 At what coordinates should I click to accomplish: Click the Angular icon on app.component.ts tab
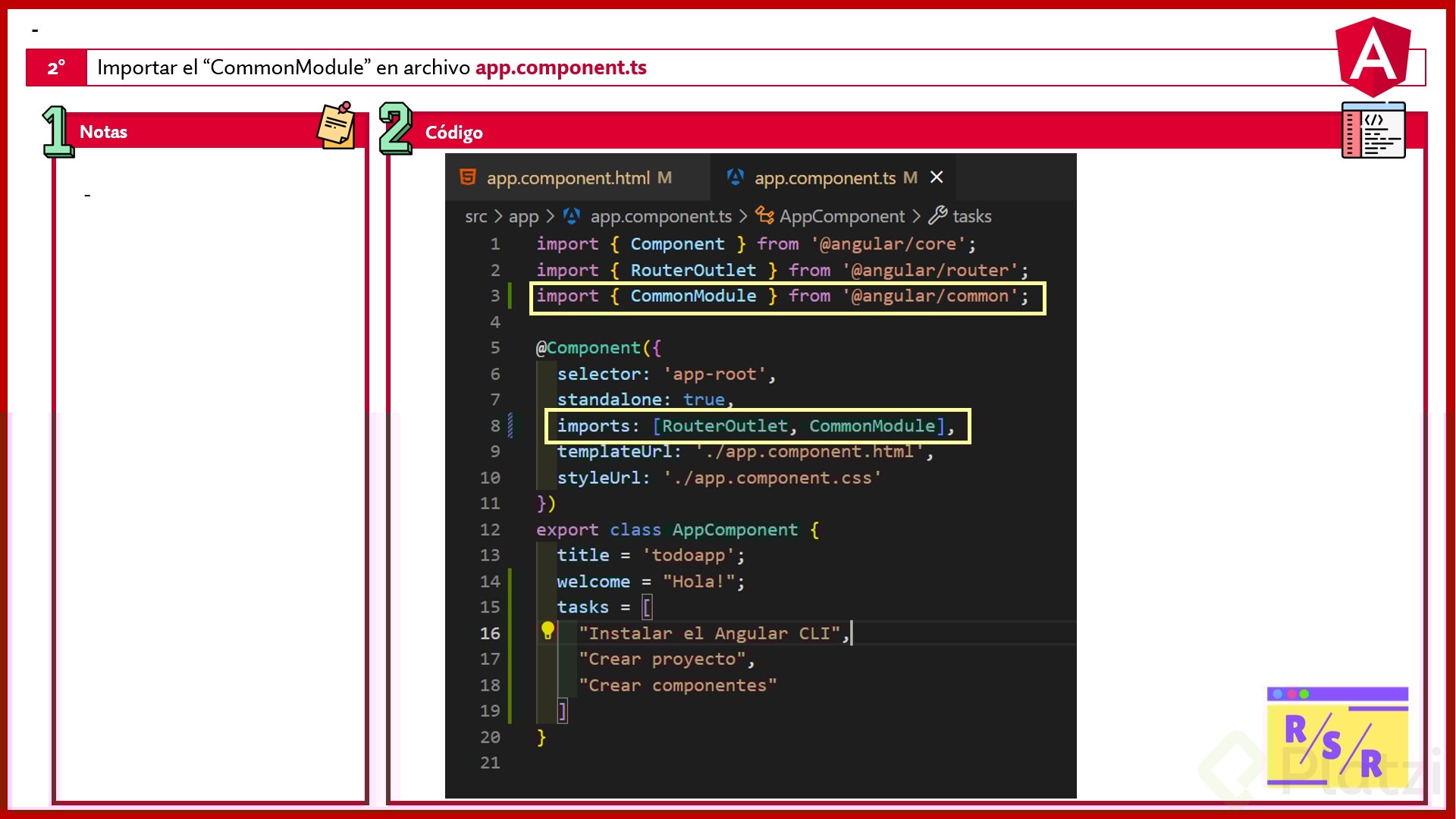(x=735, y=177)
